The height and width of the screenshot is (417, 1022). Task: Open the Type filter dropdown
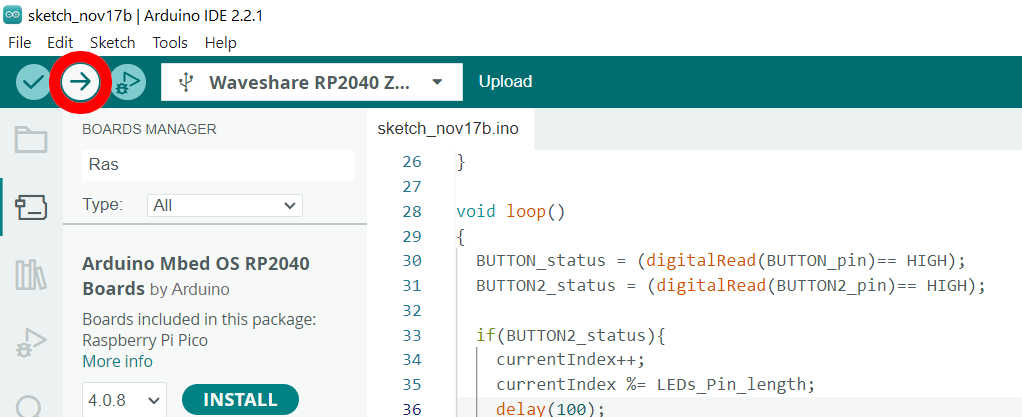tap(224, 205)
